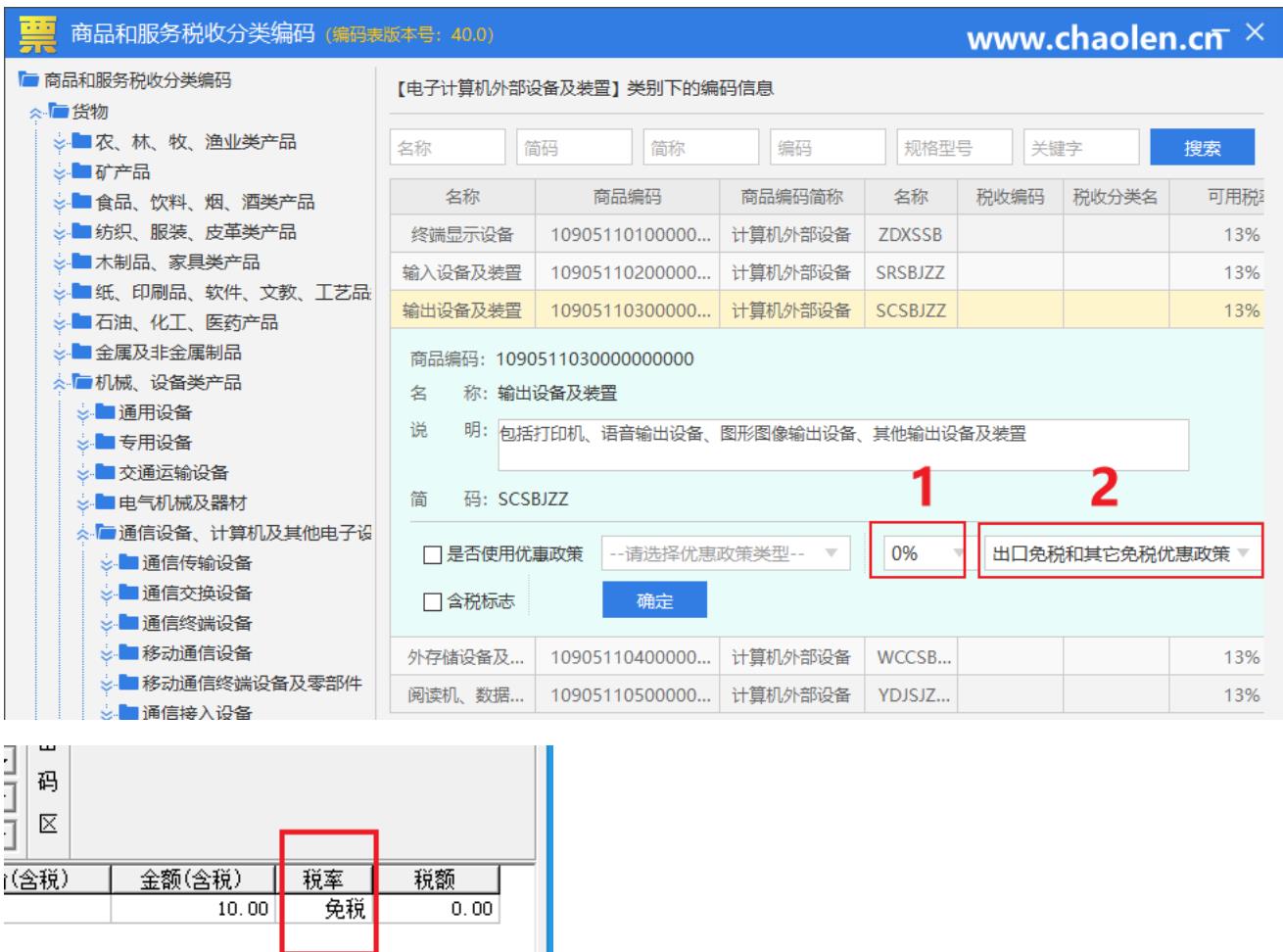Click folder icon beside 通用设备
This screenshot has width=1283, height=952.
click(x=106, y=412)
